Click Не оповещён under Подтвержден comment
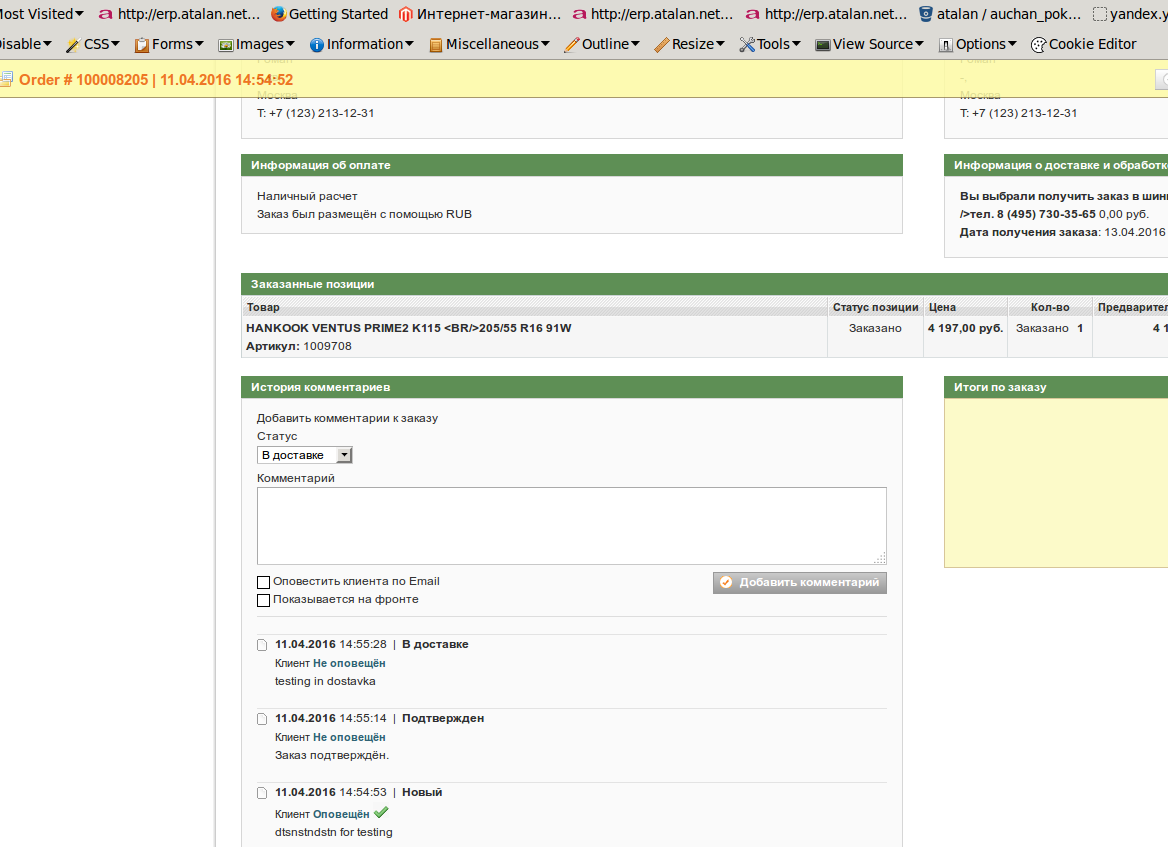The image size is (1168, 847). pyautogui.click(x=349, y=737)
